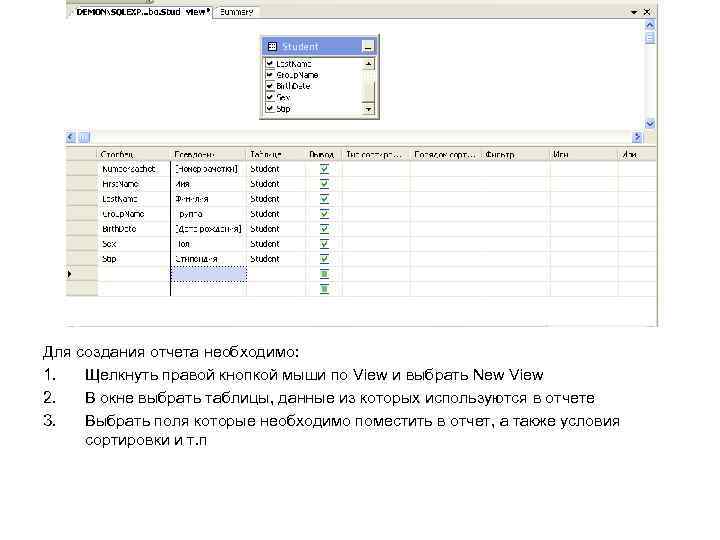This screenshot has width=720, height=540.
Task: Toggle output checkbox for GroupName grid row
Action: 324,214
